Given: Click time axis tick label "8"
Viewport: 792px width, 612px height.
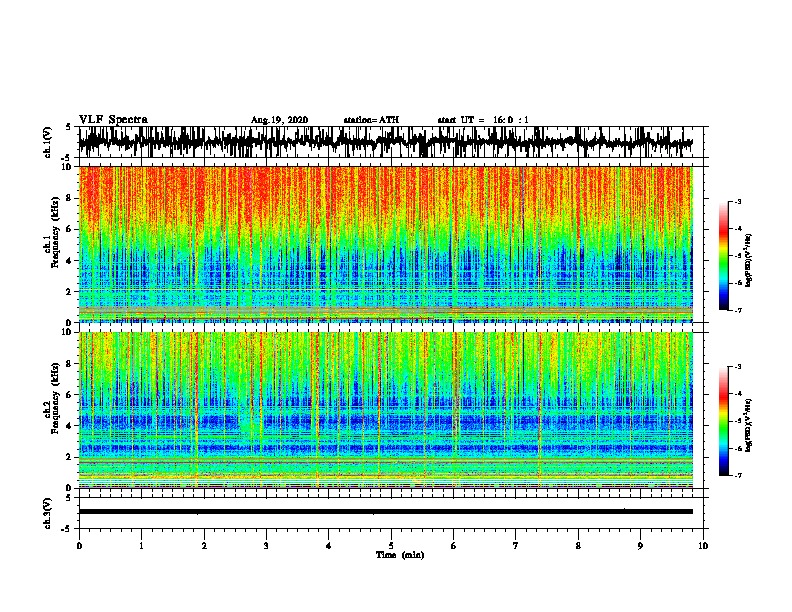Looking at the screenshot, I should [578, 546].
